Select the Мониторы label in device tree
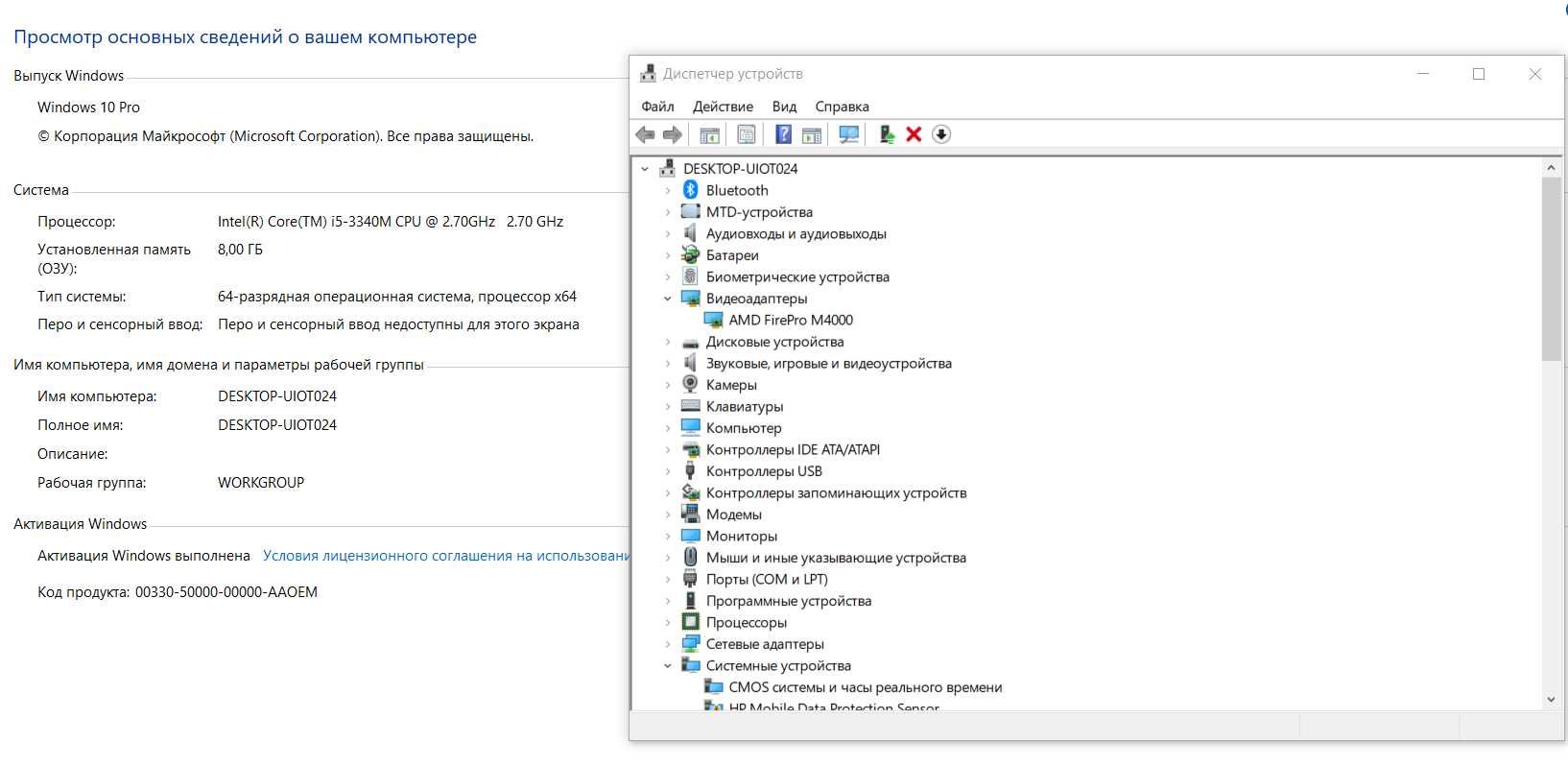This screenshot has height=766, width=1568. click(742, 536)
